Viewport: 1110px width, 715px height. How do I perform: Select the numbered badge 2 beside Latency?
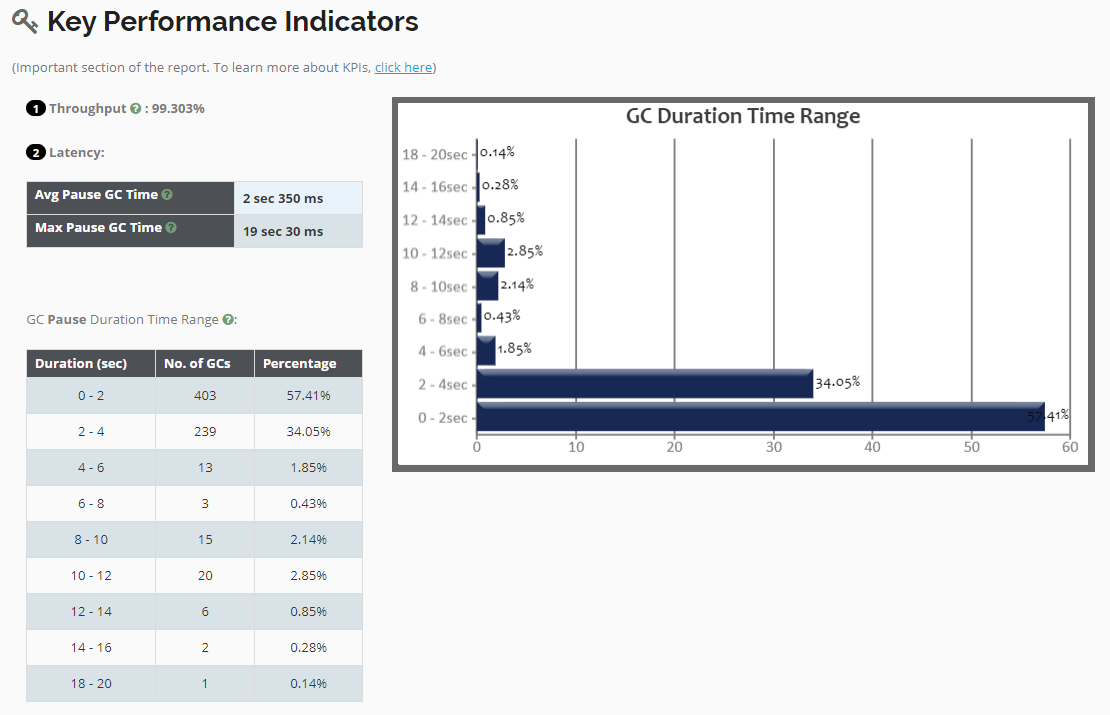[x=36, y=151]
